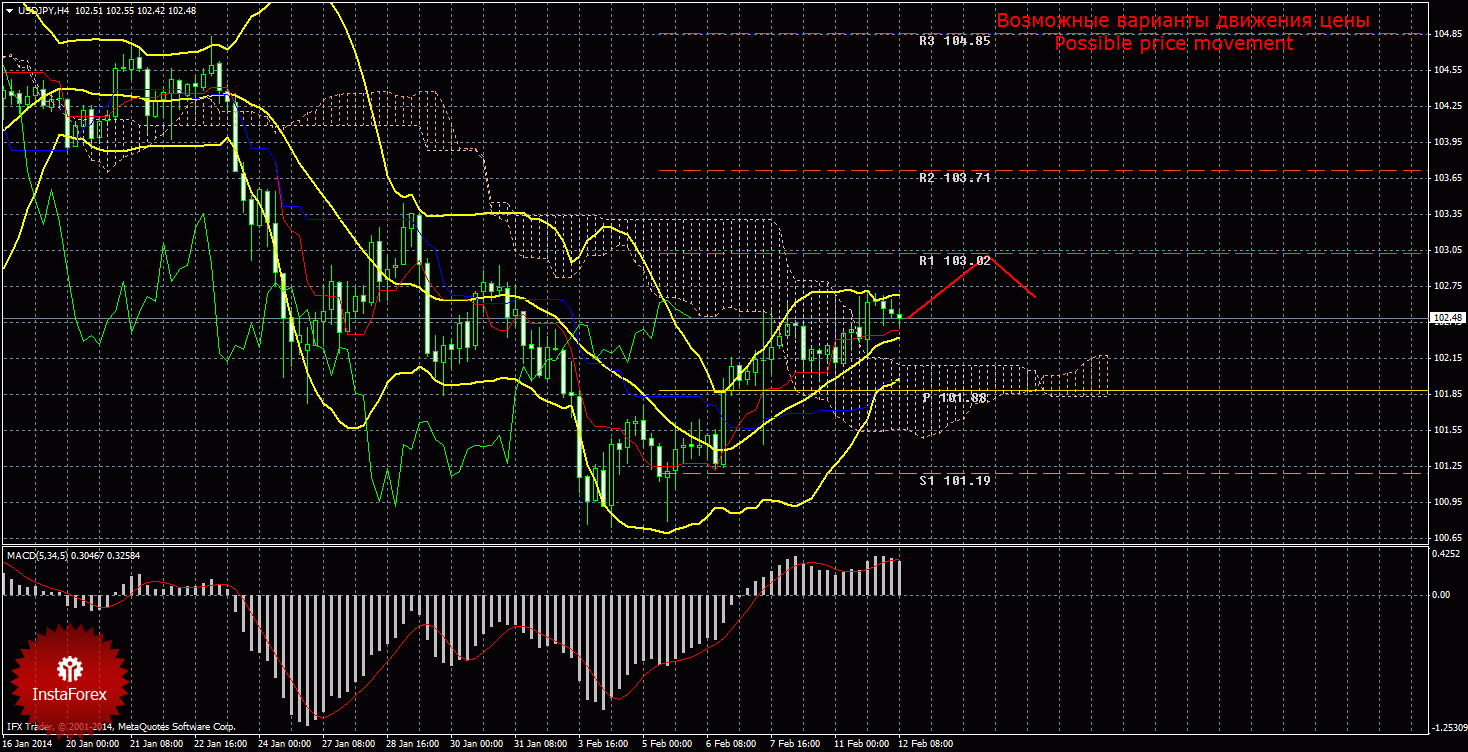This screenshot has width=1468, height=752.
Task: Click the 16 Jan 2014 date label
Action: [27, 744]
